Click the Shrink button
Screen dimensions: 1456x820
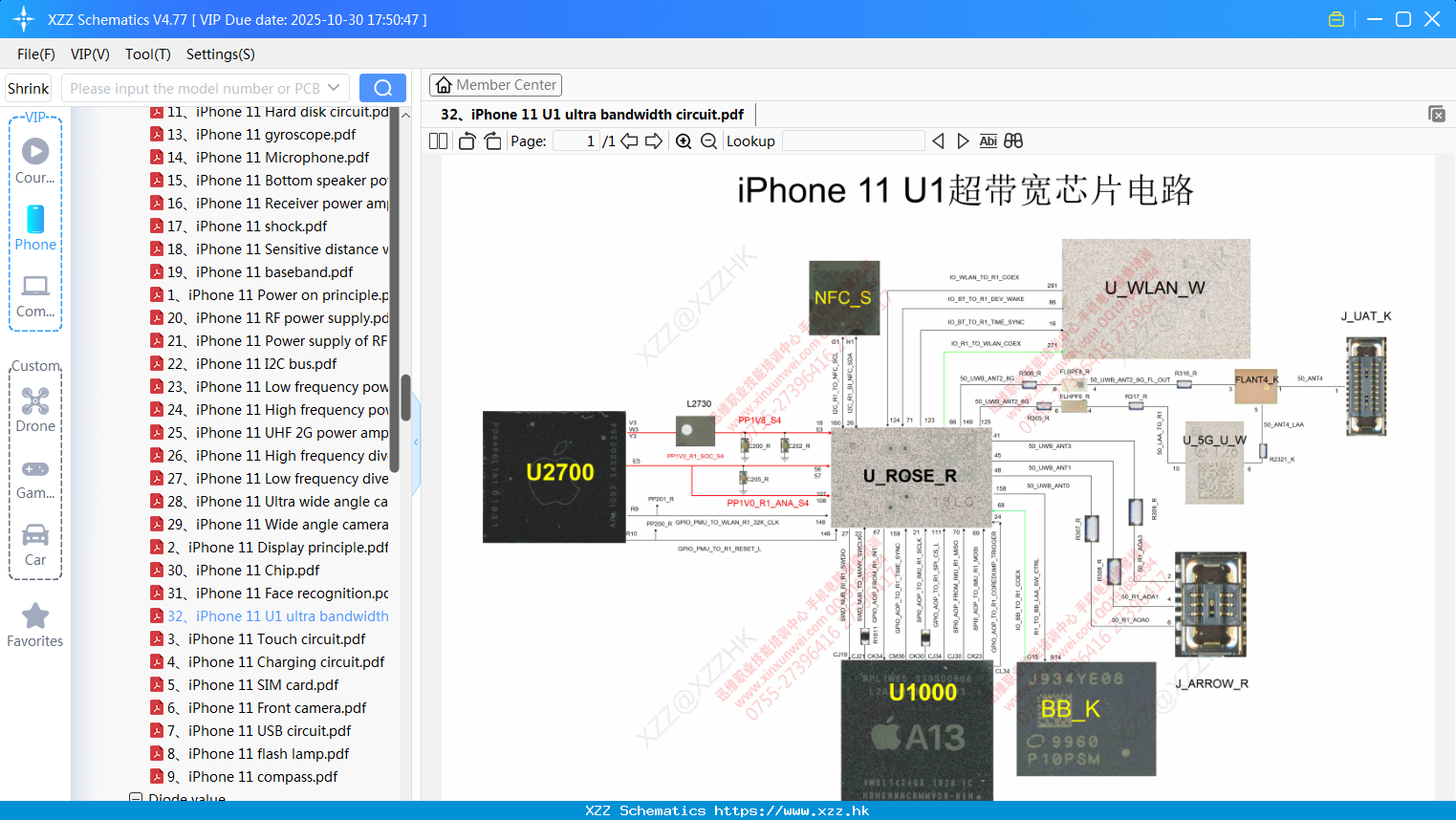coord(28,88)
